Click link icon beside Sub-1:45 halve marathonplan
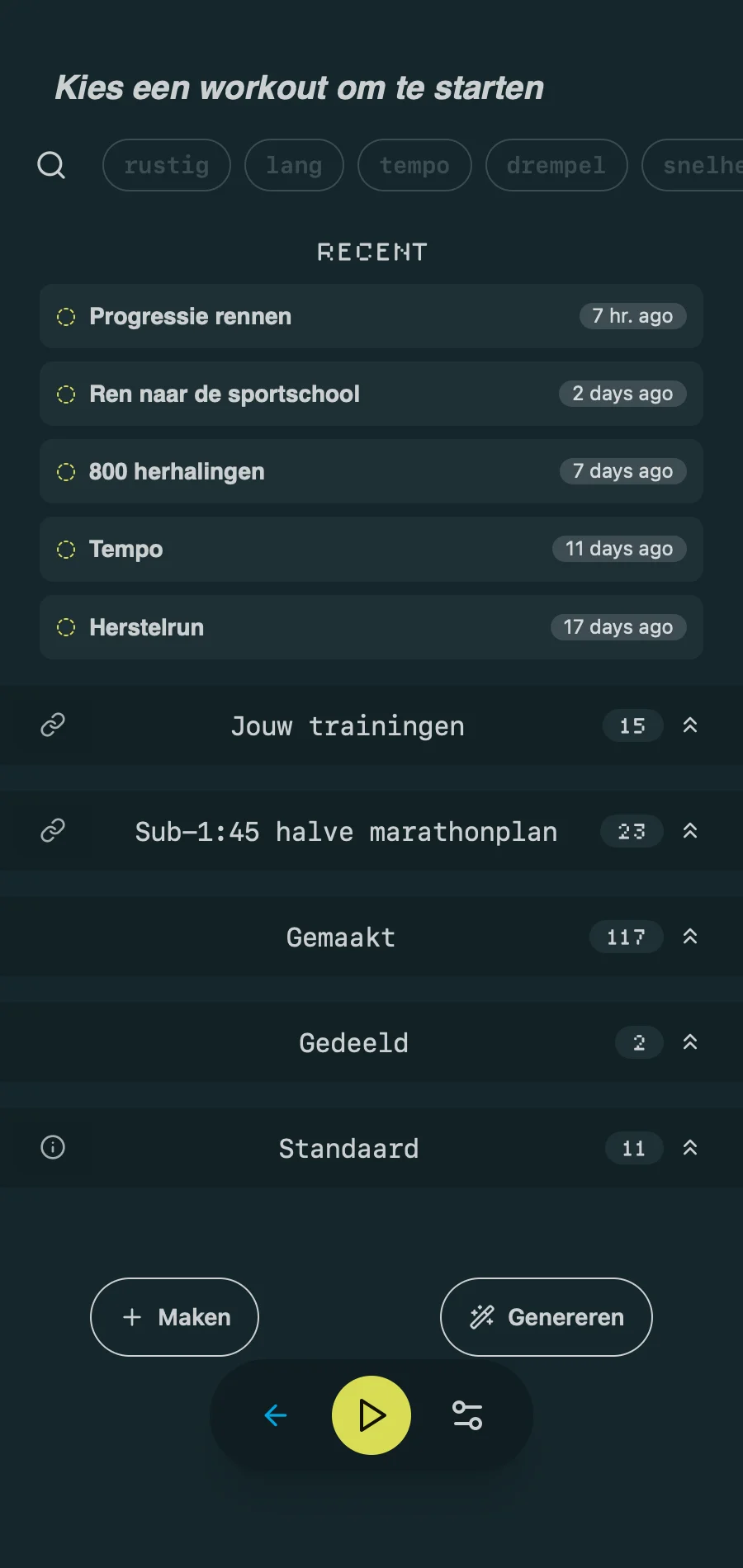Screen dimensions: 743x1568 (53, 830)
